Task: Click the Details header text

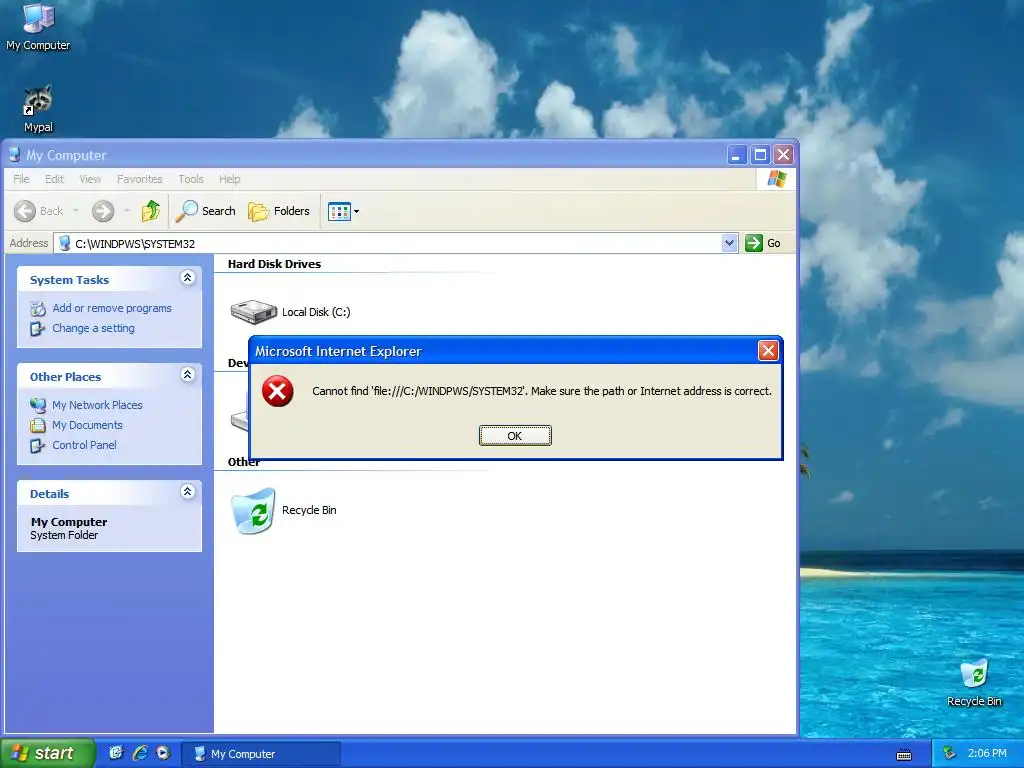Action: click(x=49, y=494)
